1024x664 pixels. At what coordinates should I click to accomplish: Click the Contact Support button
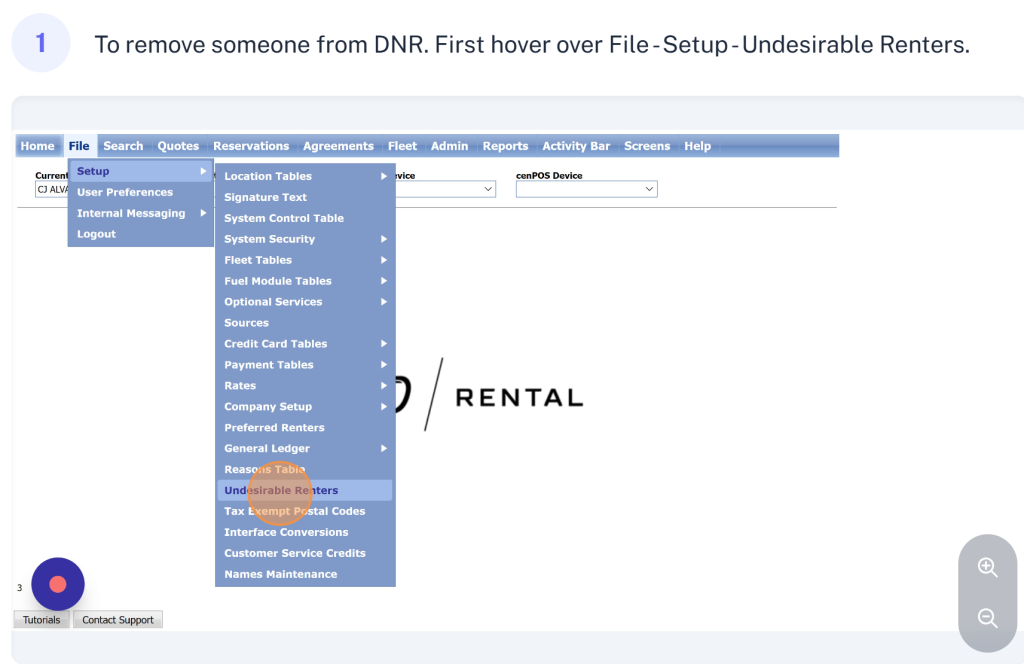click(x=118, y=620)
